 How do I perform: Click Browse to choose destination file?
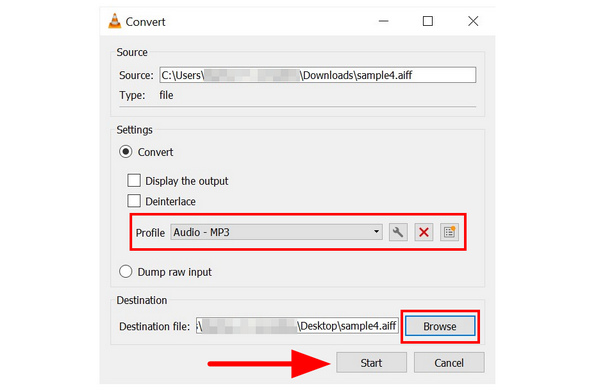[440, 326]
